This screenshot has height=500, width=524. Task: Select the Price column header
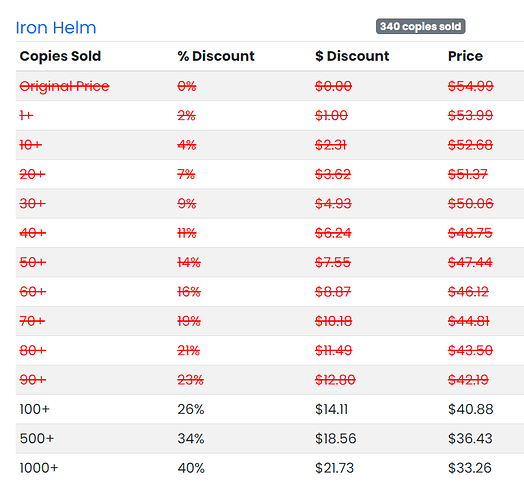[x=465, y=56]
